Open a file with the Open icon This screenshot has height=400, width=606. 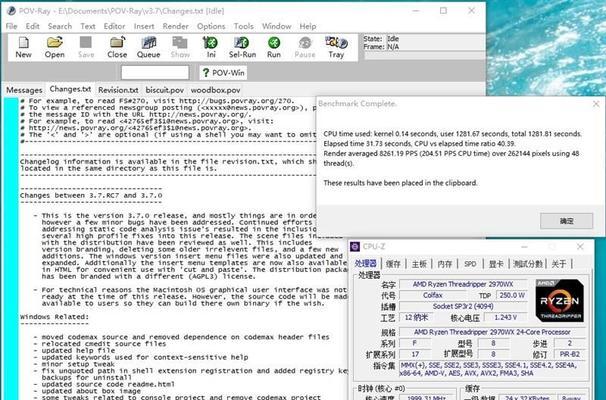tap(54, 47)
